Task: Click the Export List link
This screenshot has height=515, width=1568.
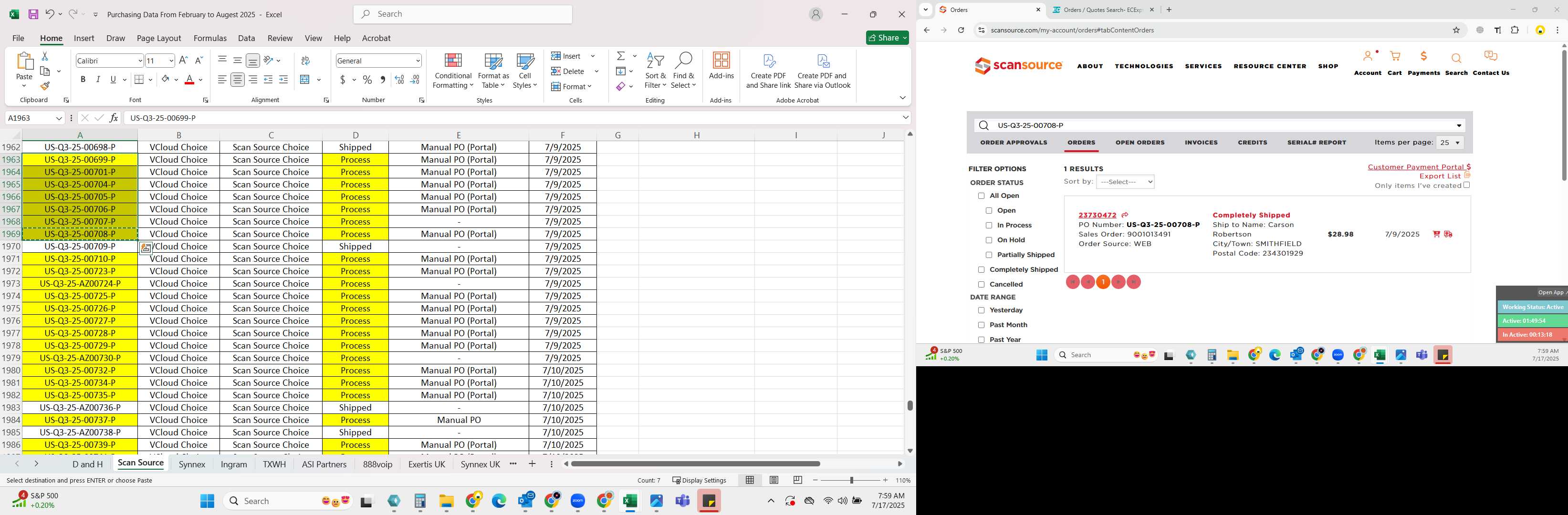Action: [x=1440, y=176]
